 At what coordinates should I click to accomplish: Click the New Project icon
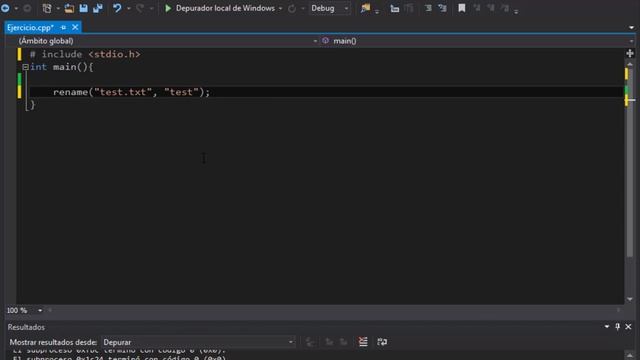click(x=47, y=8)
